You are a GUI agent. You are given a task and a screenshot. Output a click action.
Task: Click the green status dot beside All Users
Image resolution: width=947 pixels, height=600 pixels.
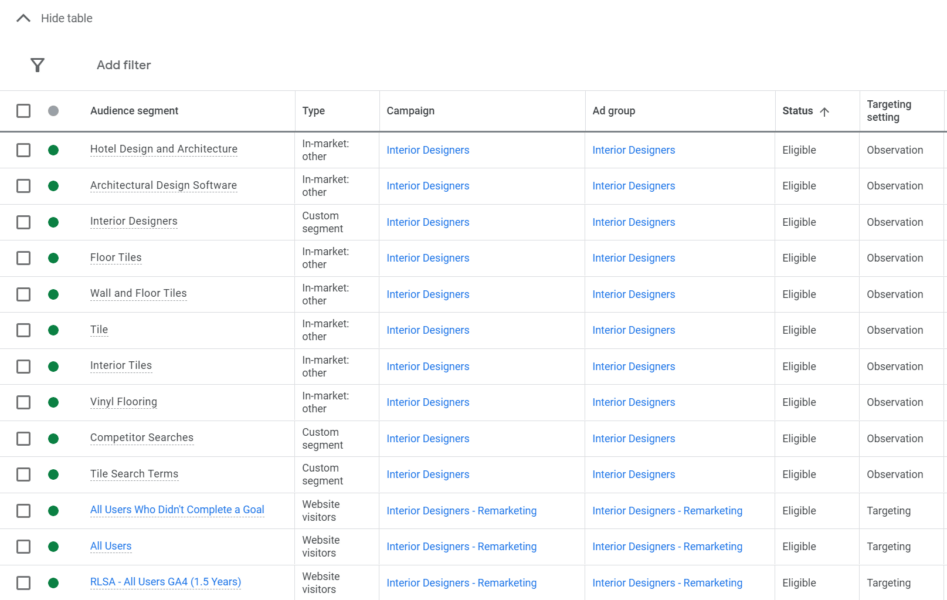[53, 546]
